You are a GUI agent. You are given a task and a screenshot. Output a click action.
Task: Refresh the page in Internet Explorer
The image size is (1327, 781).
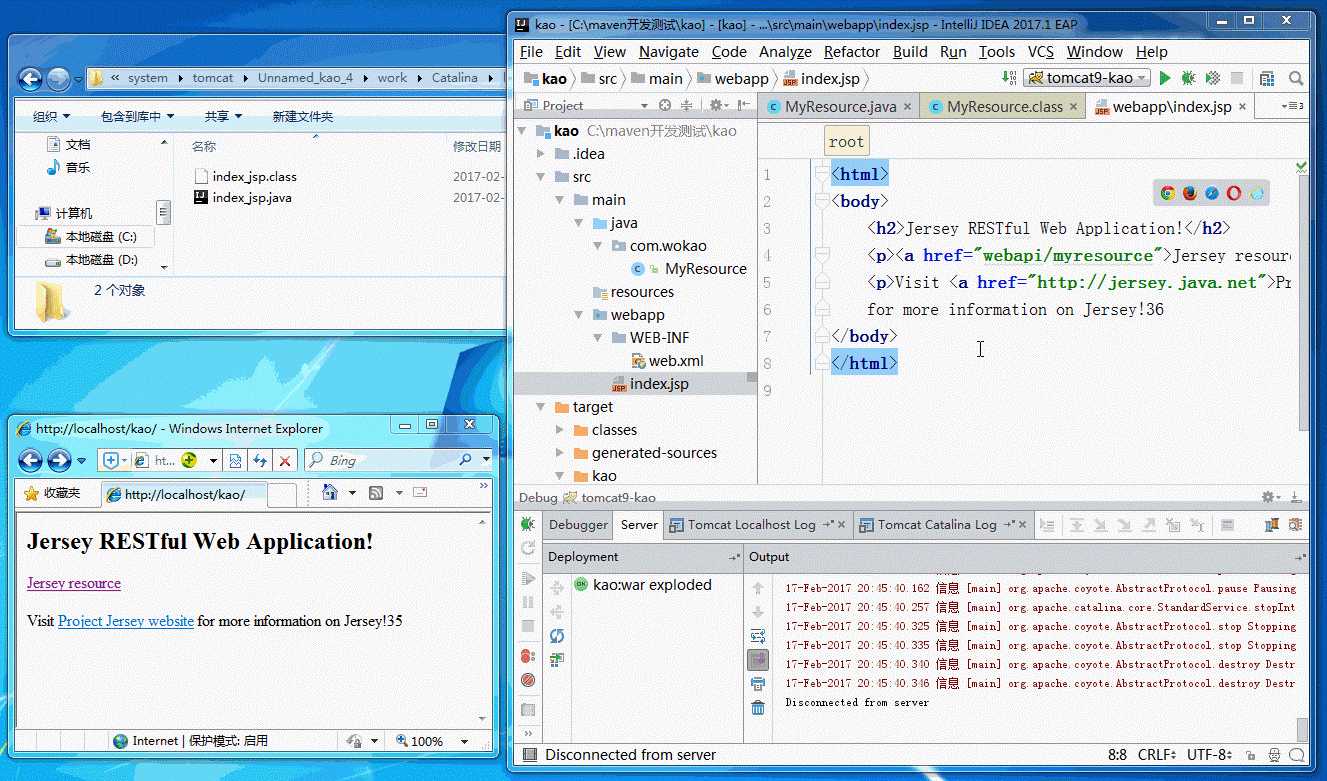click(x=260, y=460)
